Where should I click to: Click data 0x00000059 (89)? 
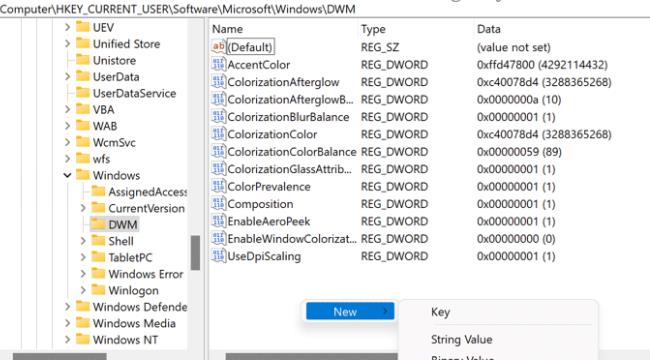pos(519,152)
